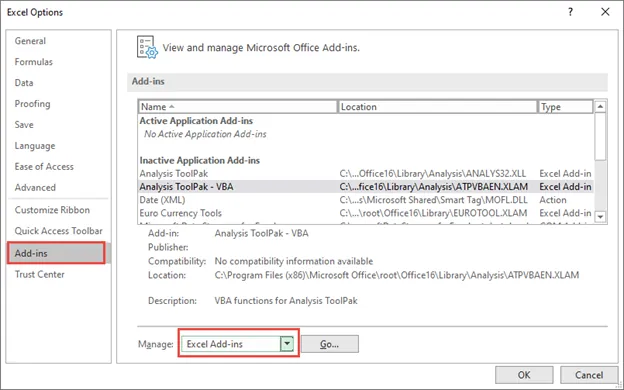Click the MOFL.DLL location cell
624x390 pixels.
[433, 200]
